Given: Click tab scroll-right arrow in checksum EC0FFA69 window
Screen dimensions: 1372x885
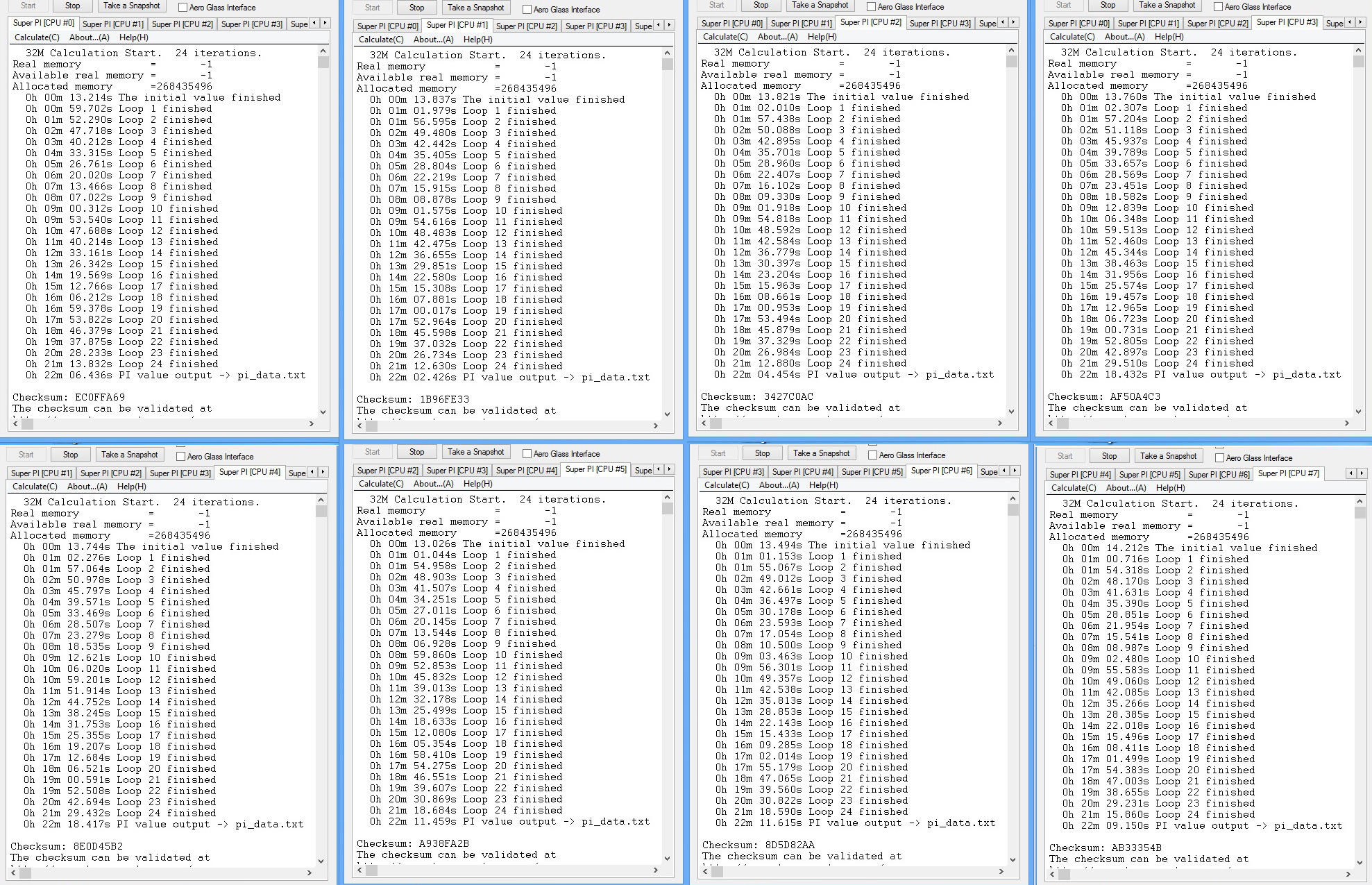Looking at the screenshot, I should click(325, 23).
